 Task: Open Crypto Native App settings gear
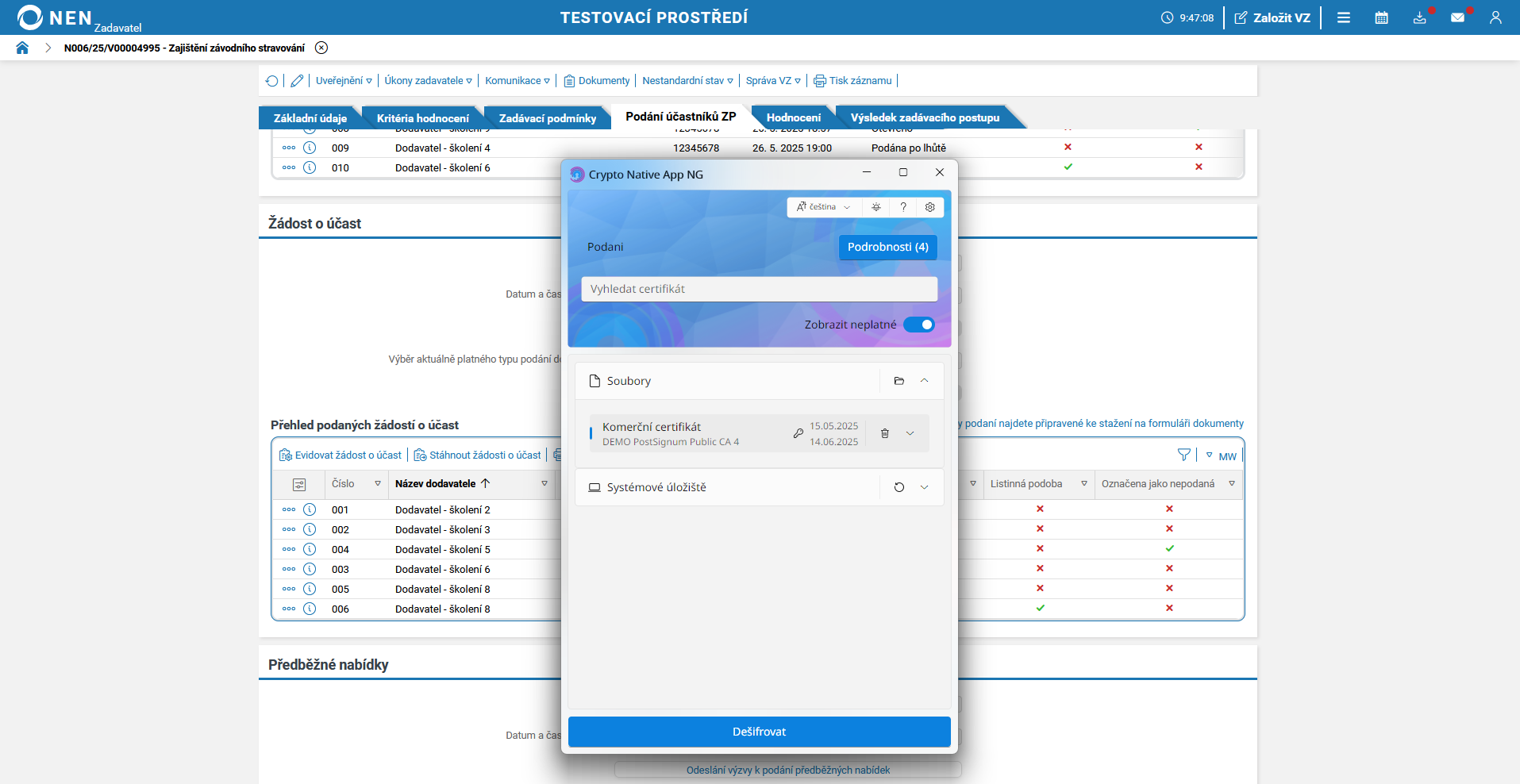pyautogui.click(x=930, y=207)
